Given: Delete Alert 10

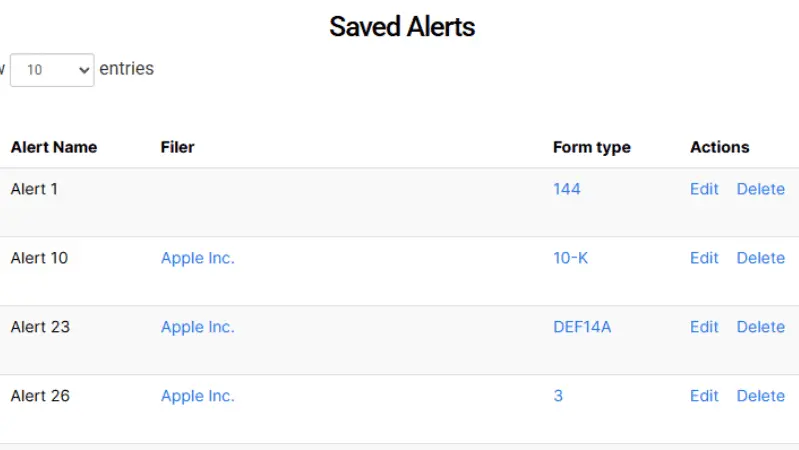Looking at the screenshot, I should 760,258.
